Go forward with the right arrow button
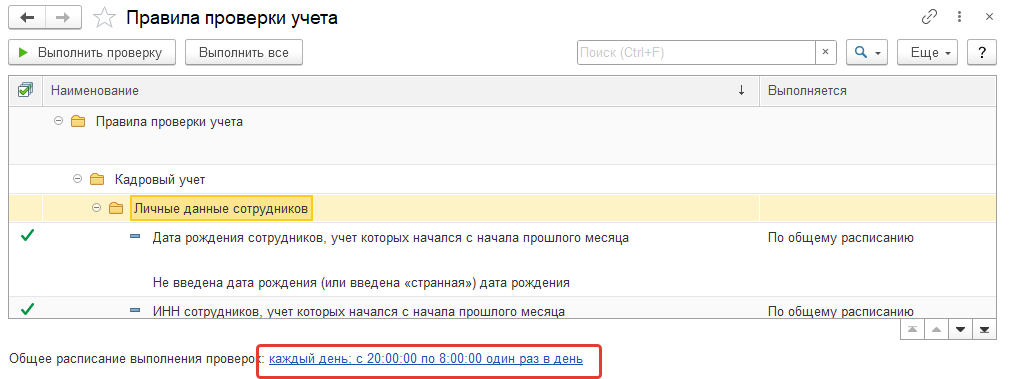1011x379 pixels. point(64,18)
